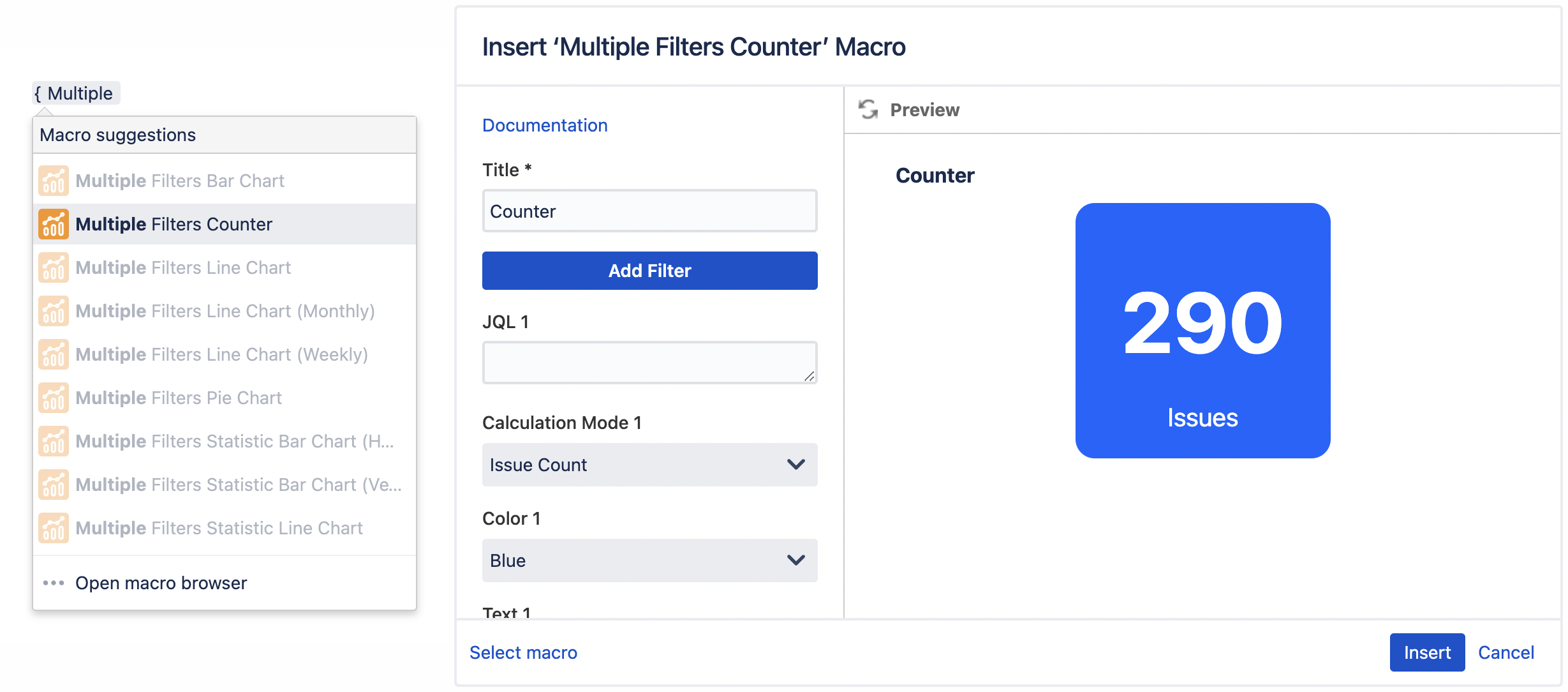Click the refresh icon beside Preview

coord(868,109)
